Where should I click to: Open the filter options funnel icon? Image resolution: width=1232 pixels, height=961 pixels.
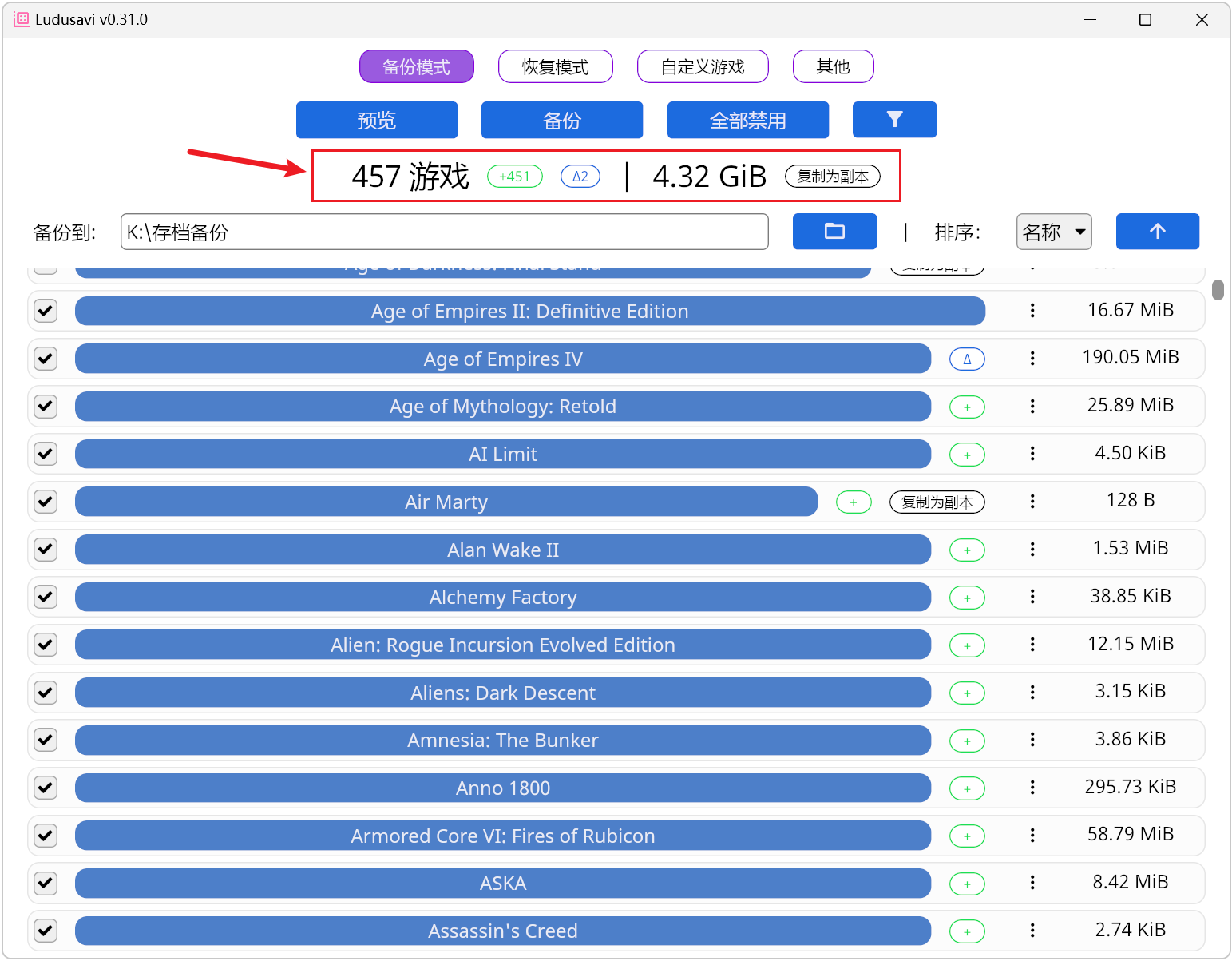[894, 120]
